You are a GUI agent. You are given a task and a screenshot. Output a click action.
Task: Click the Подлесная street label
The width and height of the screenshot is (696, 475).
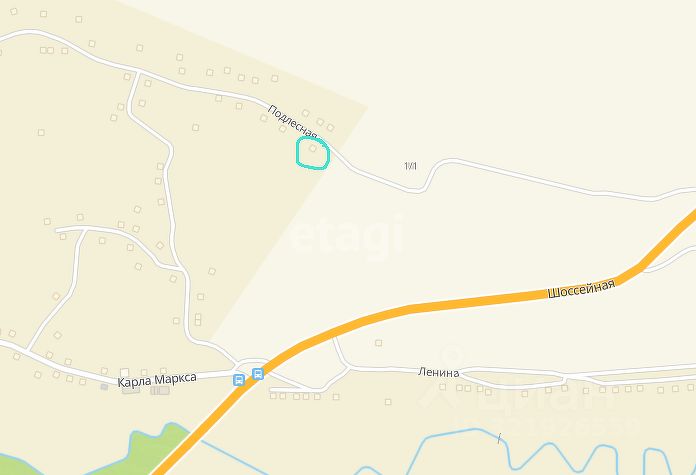pos(293,122)
